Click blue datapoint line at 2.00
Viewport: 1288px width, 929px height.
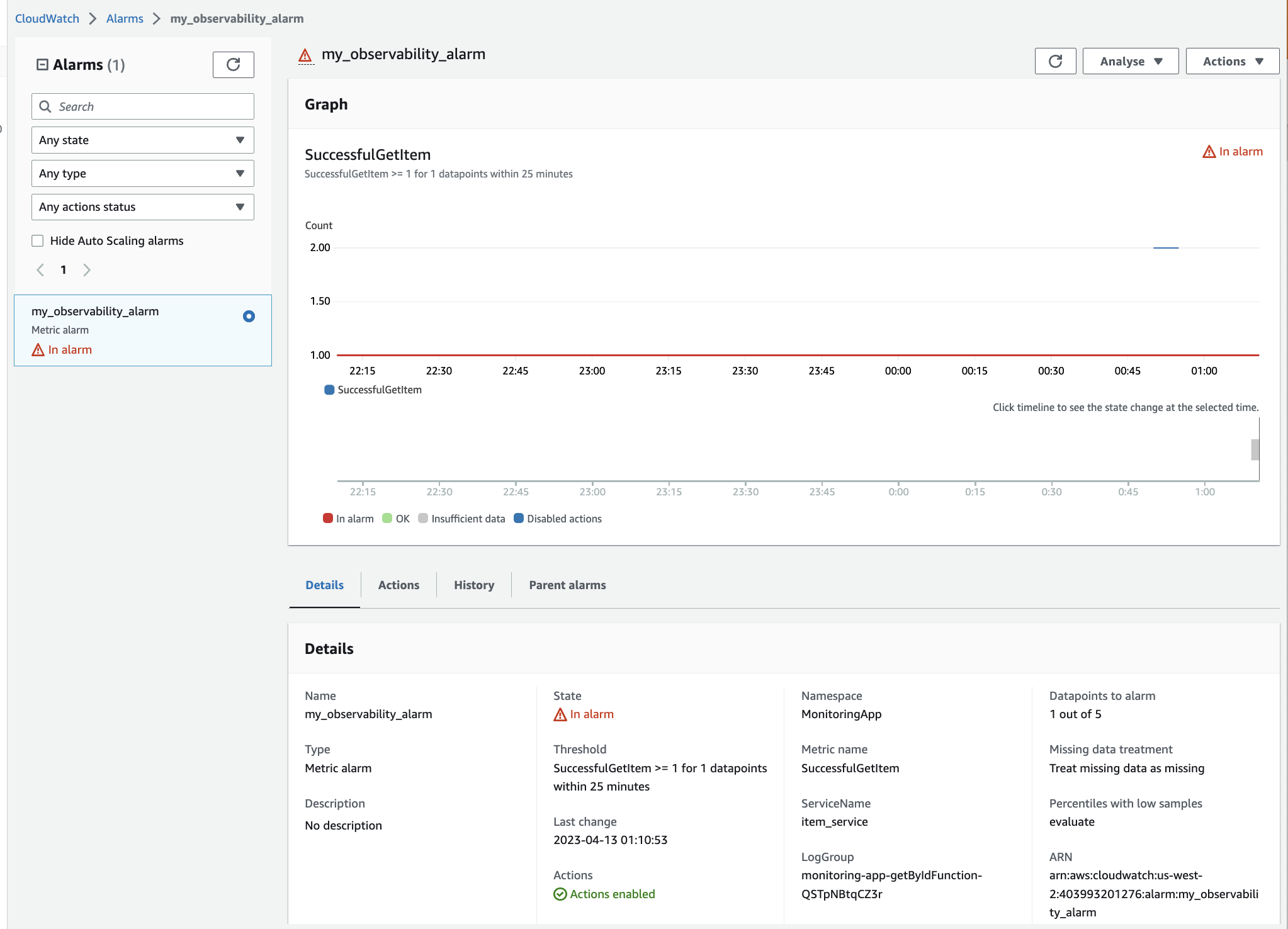pyautogui.click(x=1165, y=248)
